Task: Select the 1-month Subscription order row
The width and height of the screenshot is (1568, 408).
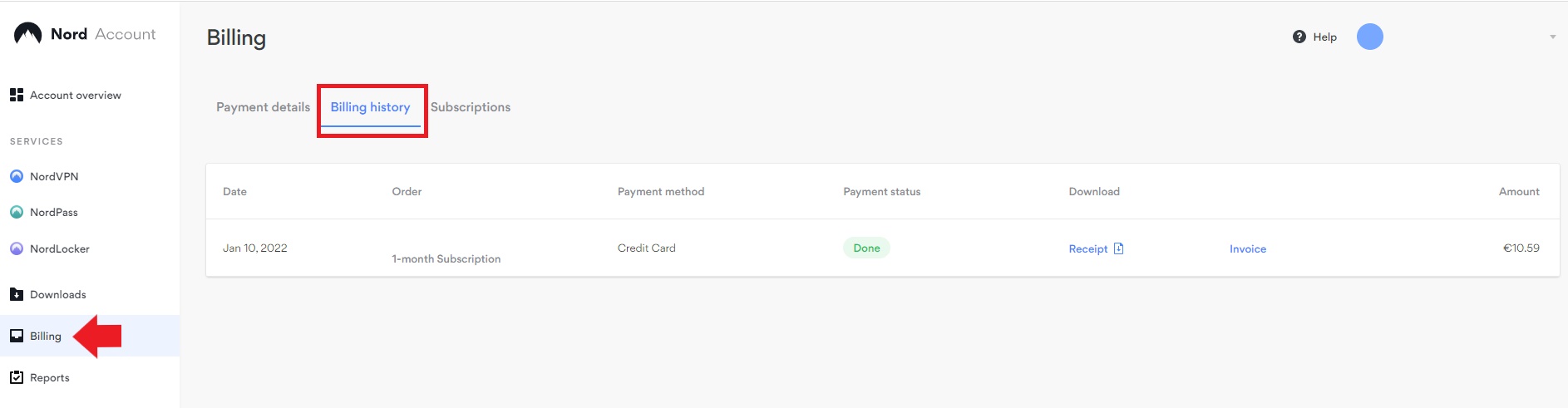Action: pos(882,248)
